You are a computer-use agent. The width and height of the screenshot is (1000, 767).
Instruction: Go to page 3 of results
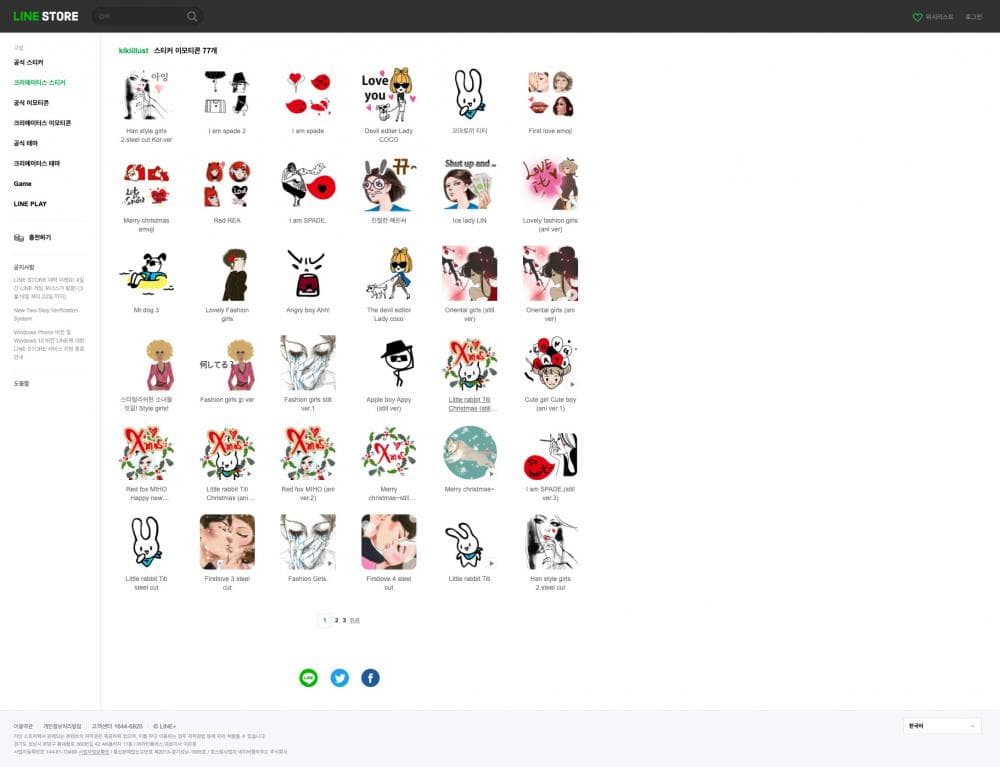[x=344, y=620]
